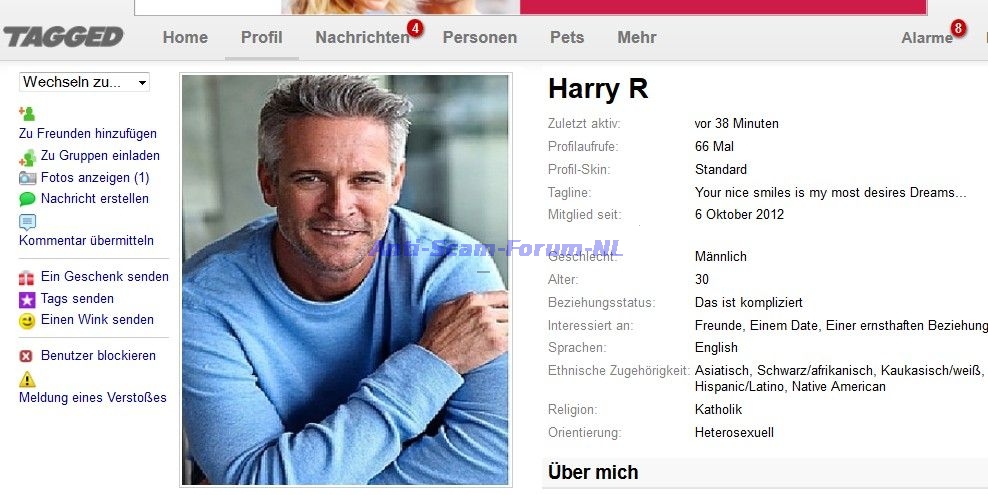Click the invite to groups icon
The width and height of the screenshot is (988, 495).
(27, 157)
